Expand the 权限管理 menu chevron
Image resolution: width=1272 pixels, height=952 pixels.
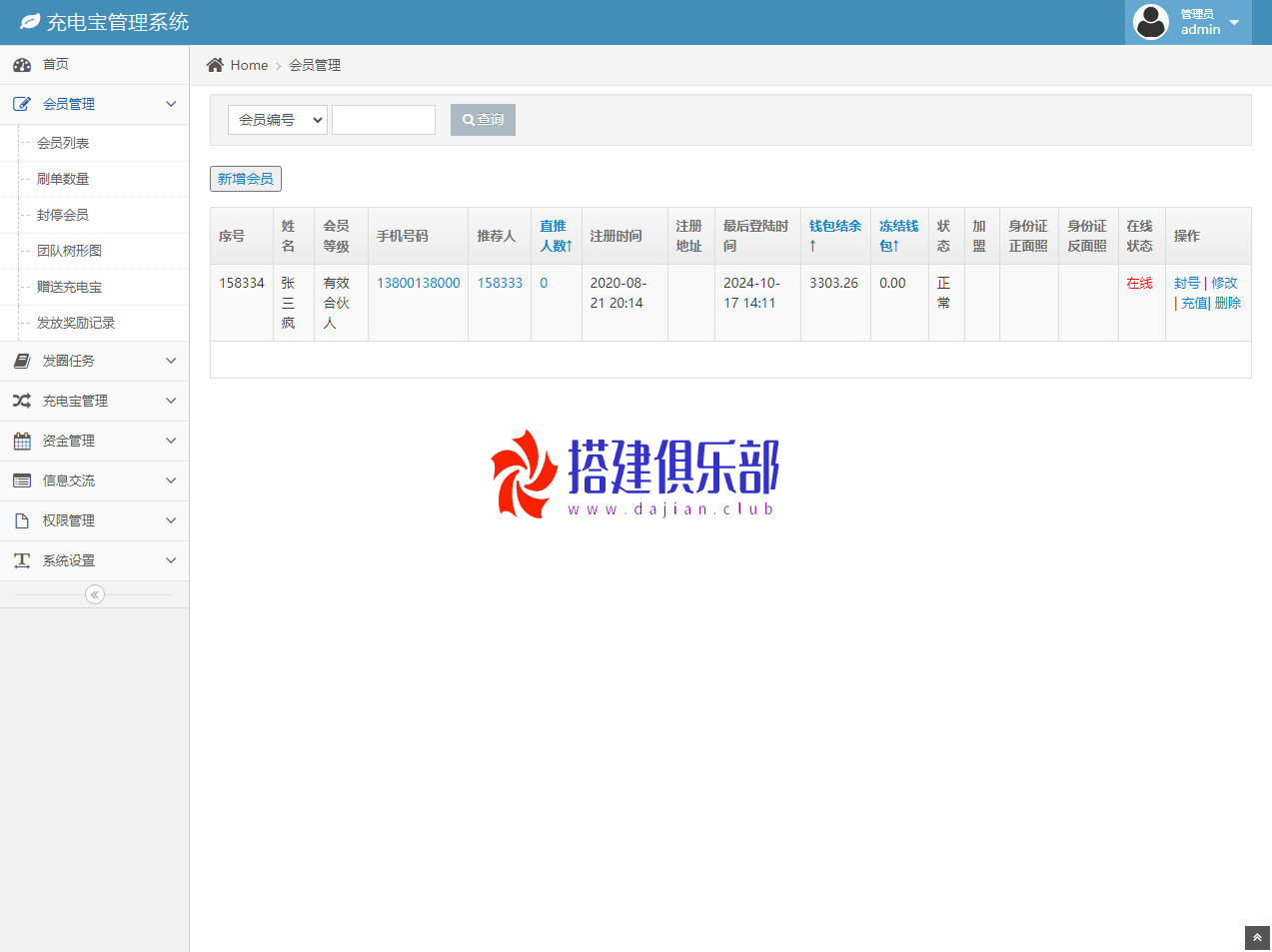(171, 520)
